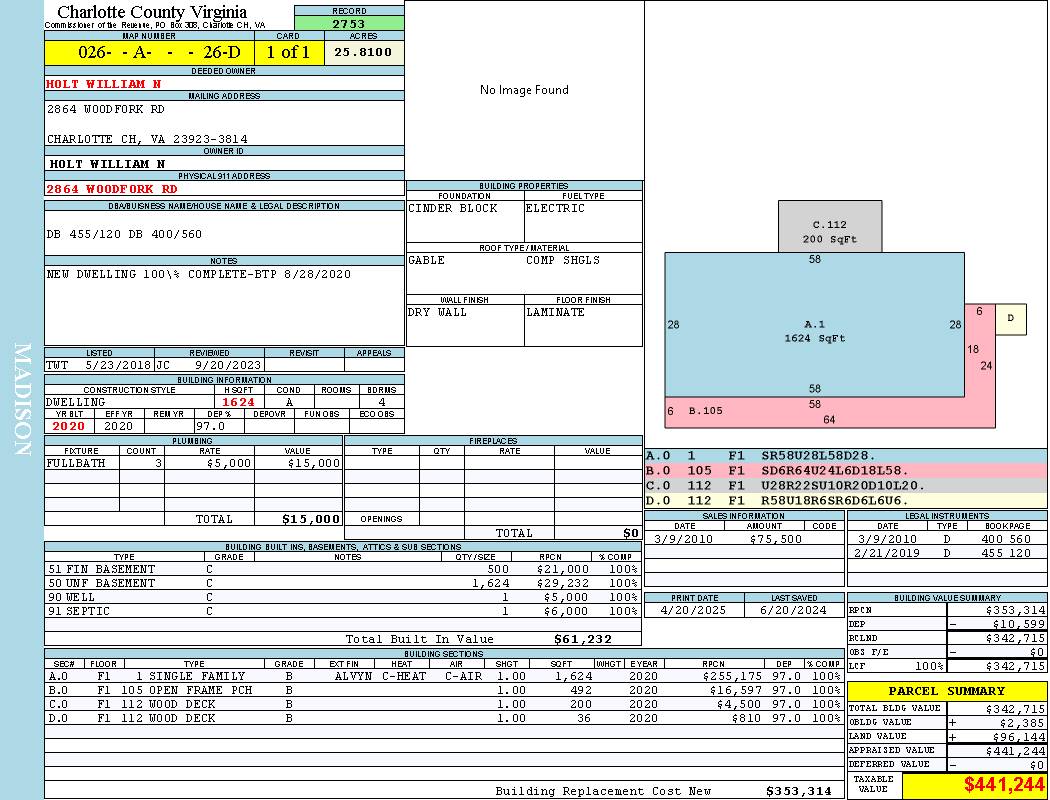This screenshot has width=1050, height=800.
Task: Click the red physical 911 address
Action: [112, 189]
